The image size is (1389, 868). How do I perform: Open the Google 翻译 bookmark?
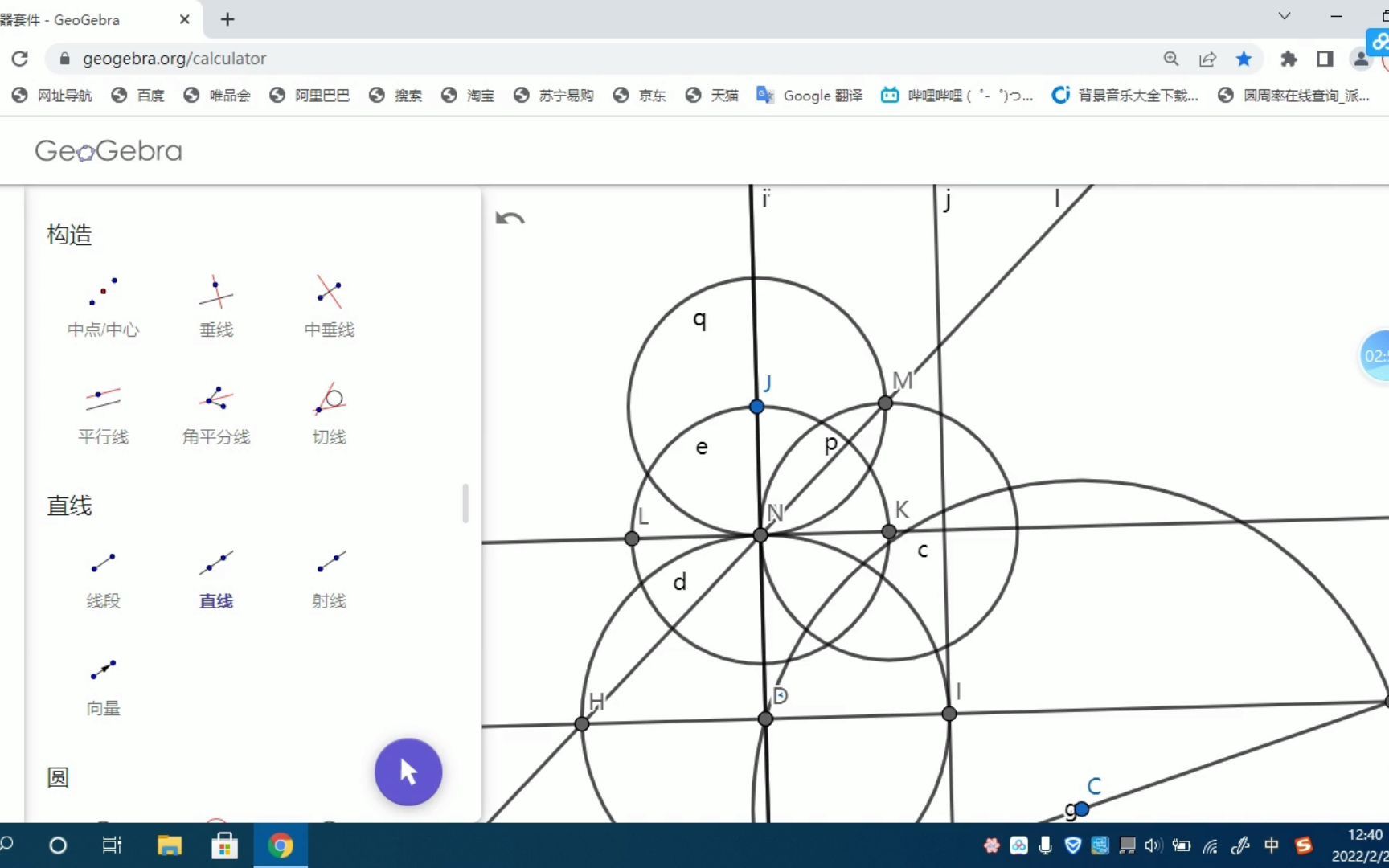(809, 96)
